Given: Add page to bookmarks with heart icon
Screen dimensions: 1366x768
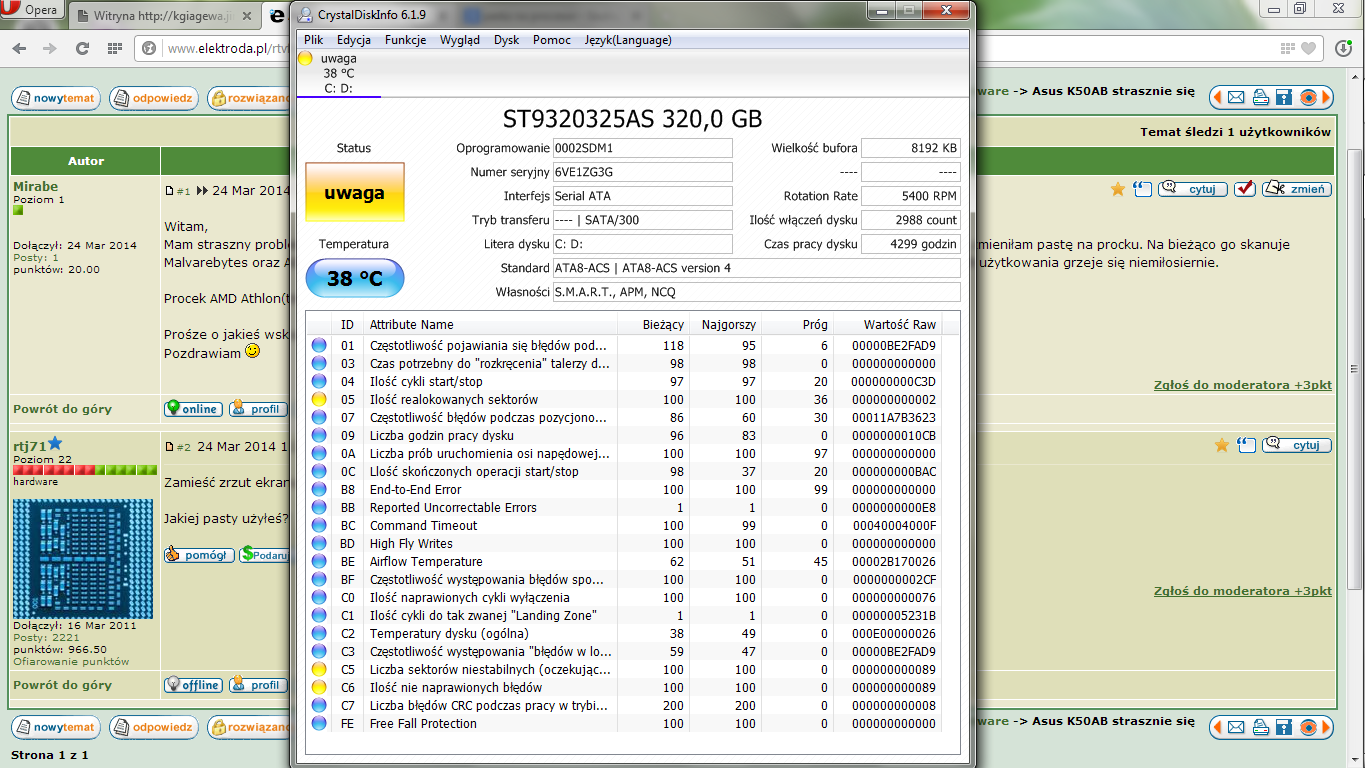Looking at the screenshot, I should point(1308,48).
